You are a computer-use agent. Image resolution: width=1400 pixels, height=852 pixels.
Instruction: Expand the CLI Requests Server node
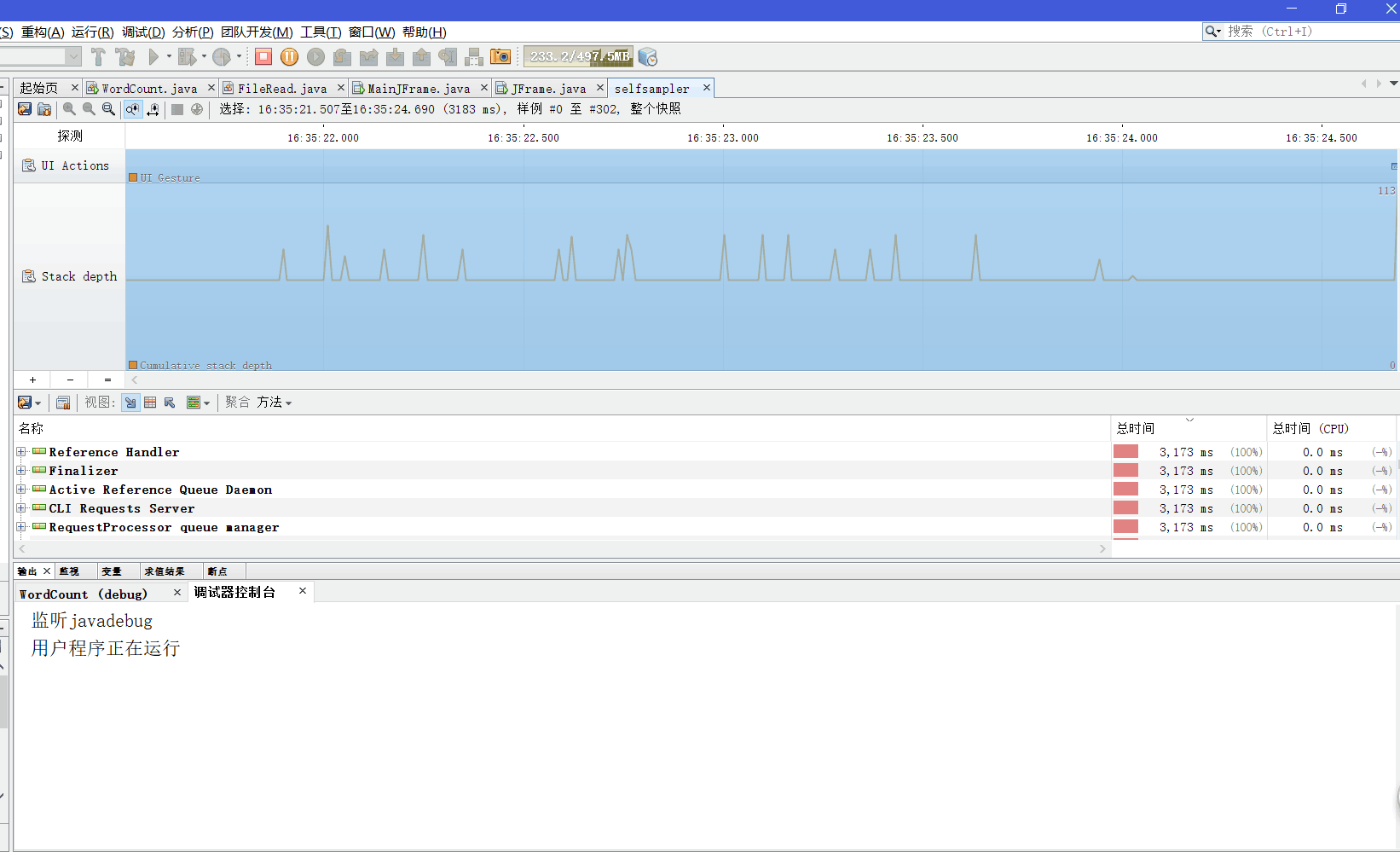(x=21, y=508)
